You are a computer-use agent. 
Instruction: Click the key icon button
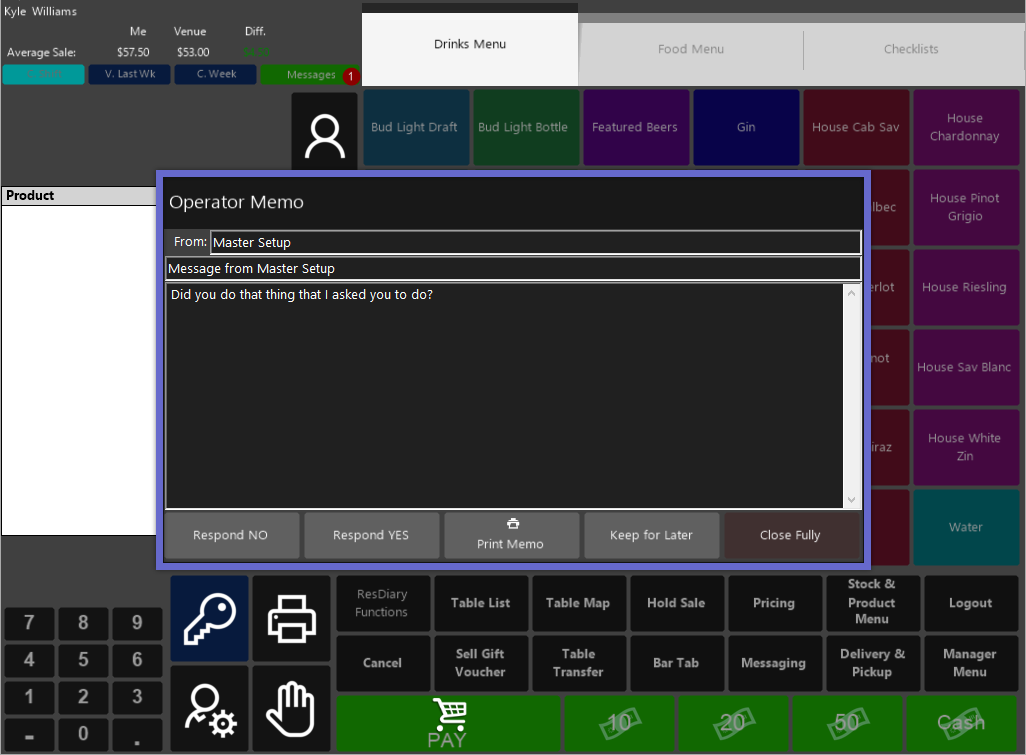(209, 618)
